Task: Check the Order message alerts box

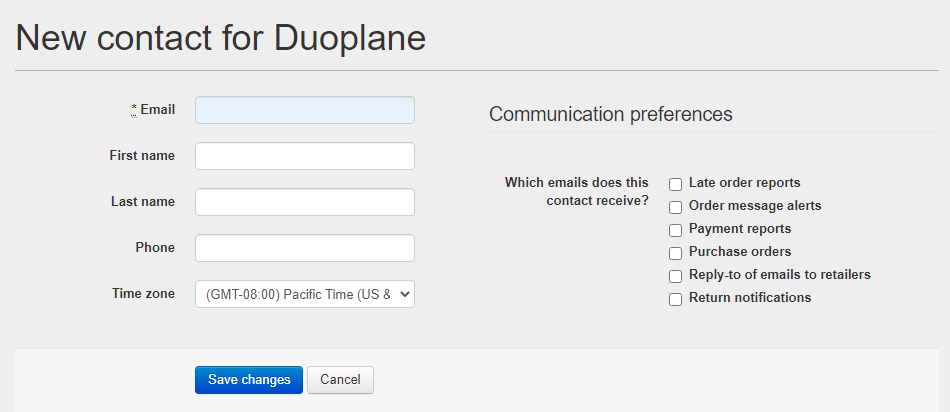Action: click(676, 207)
